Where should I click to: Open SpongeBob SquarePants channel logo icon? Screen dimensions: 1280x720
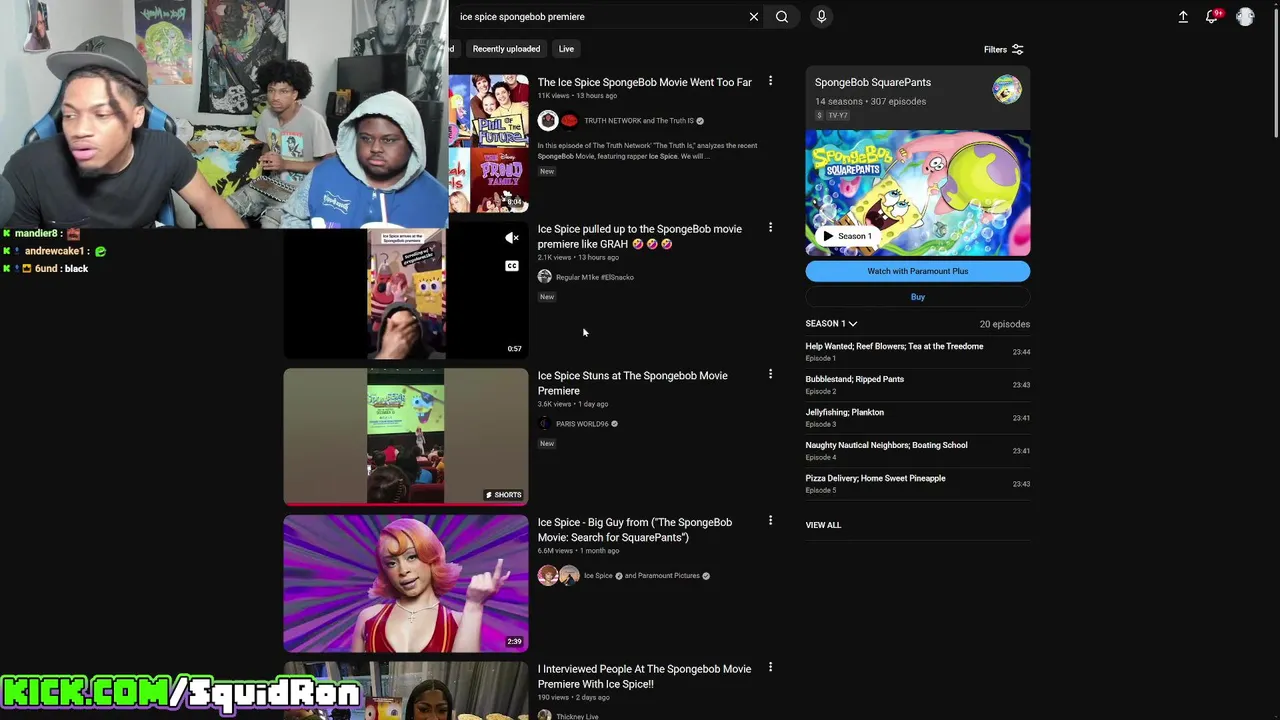click(x=1007, y=89)
